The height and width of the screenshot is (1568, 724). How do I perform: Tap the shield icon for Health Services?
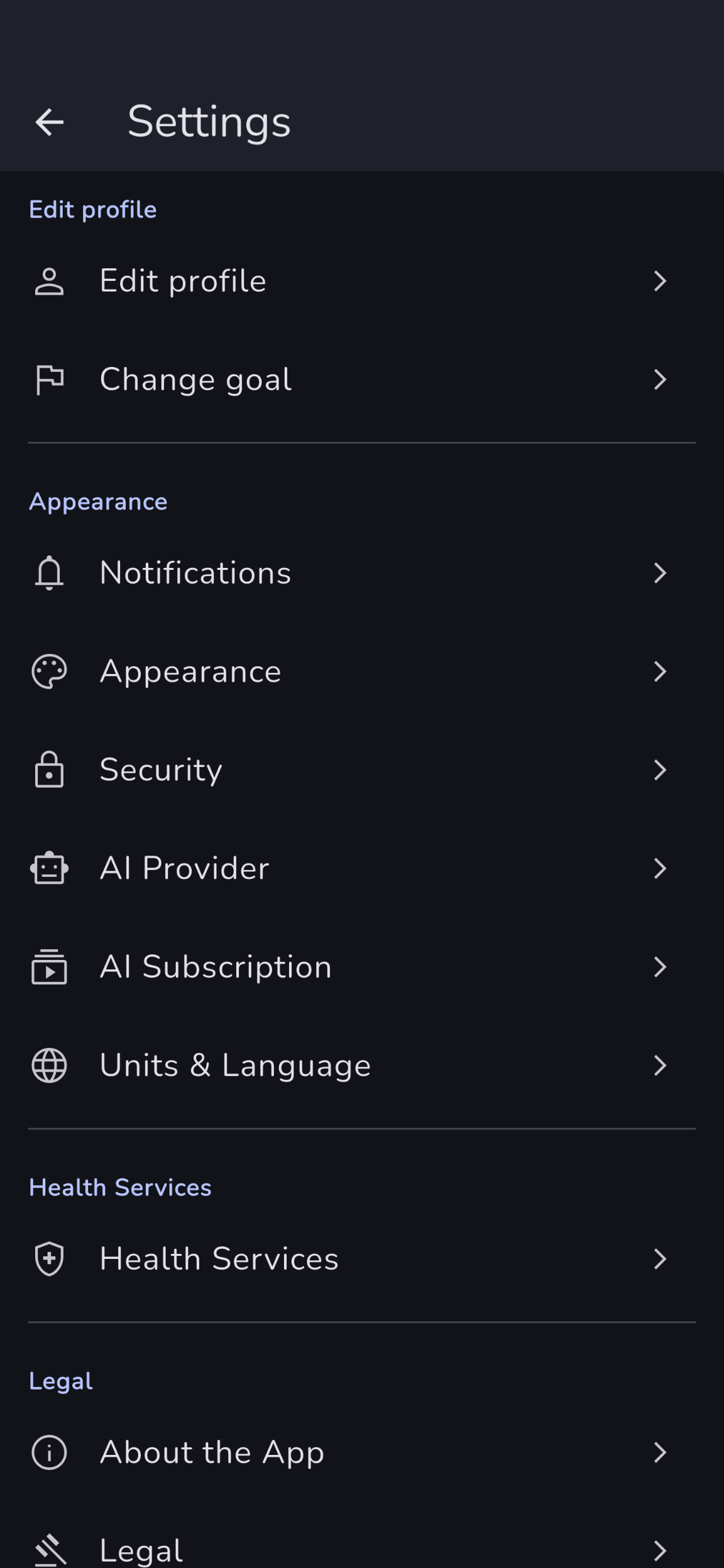coord(49,1259)
